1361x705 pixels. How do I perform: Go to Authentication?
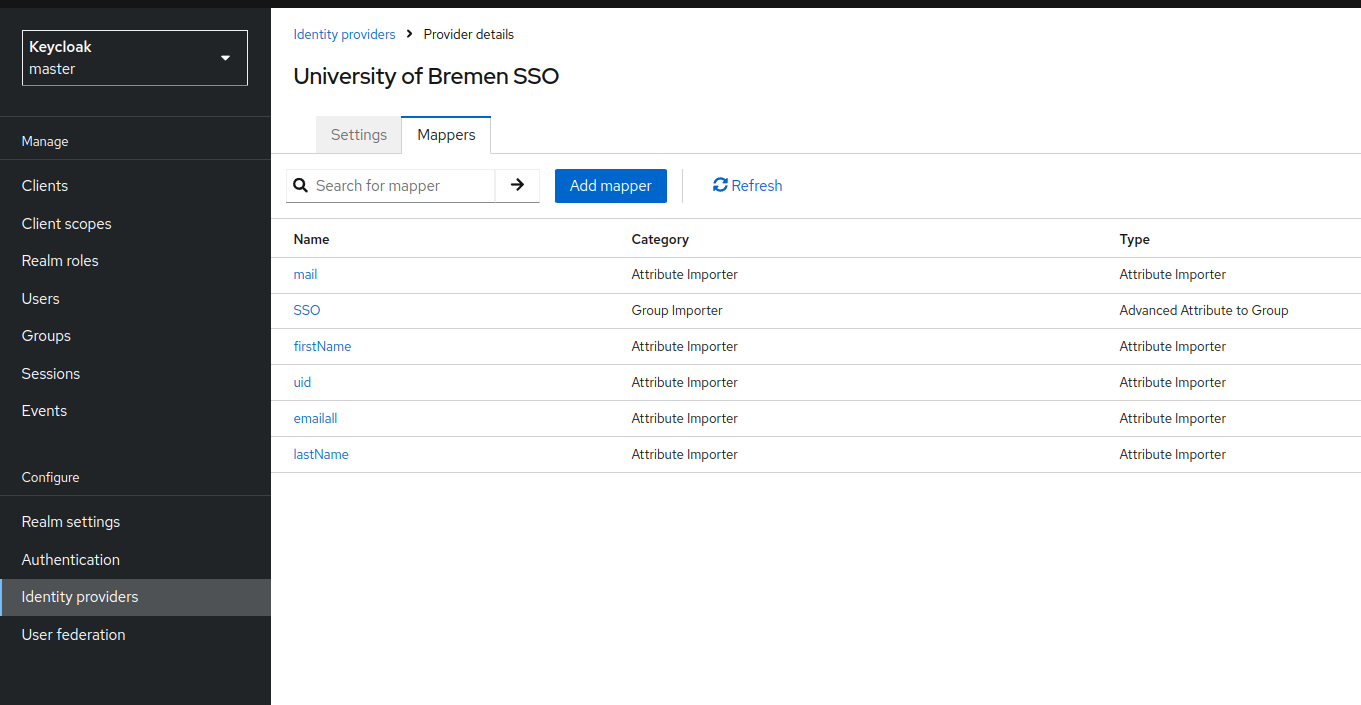[x=135, y=560]
